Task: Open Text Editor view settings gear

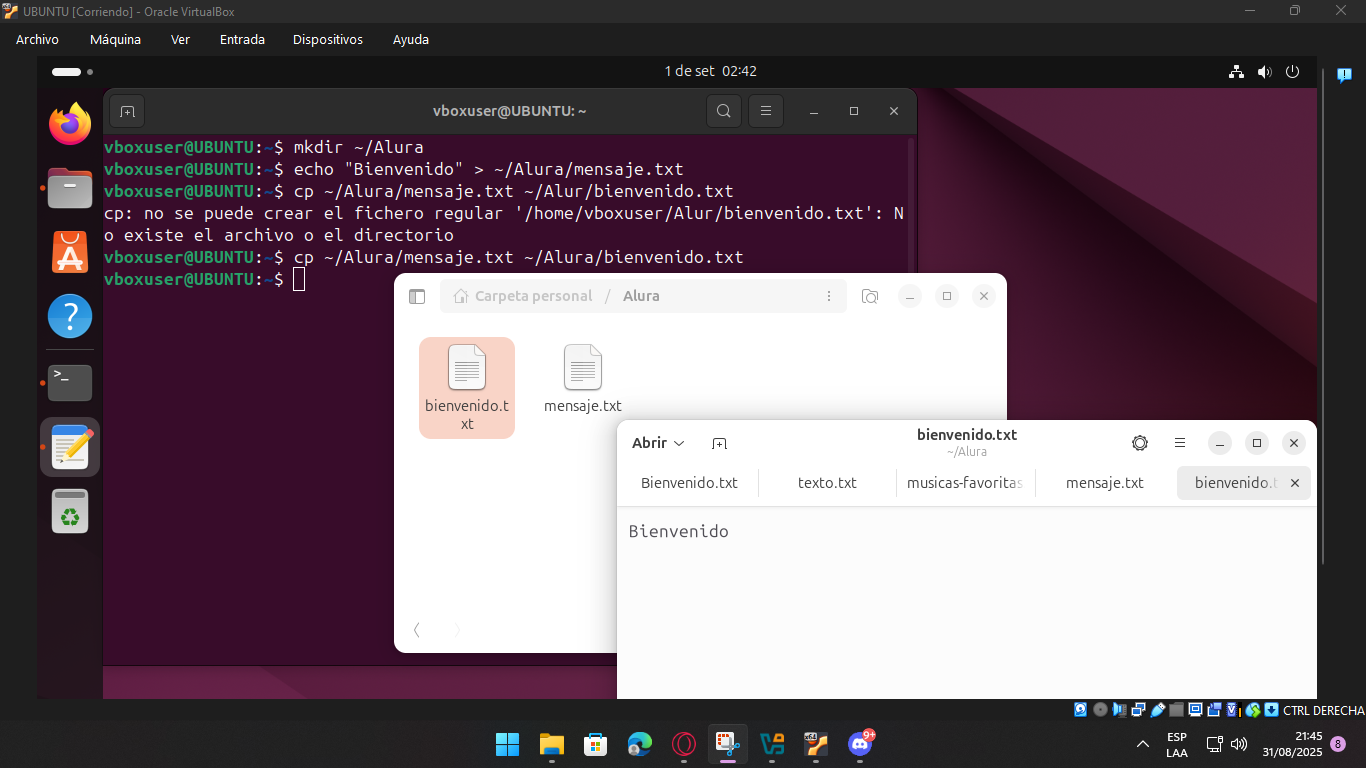Action: tap(1140, 443)
